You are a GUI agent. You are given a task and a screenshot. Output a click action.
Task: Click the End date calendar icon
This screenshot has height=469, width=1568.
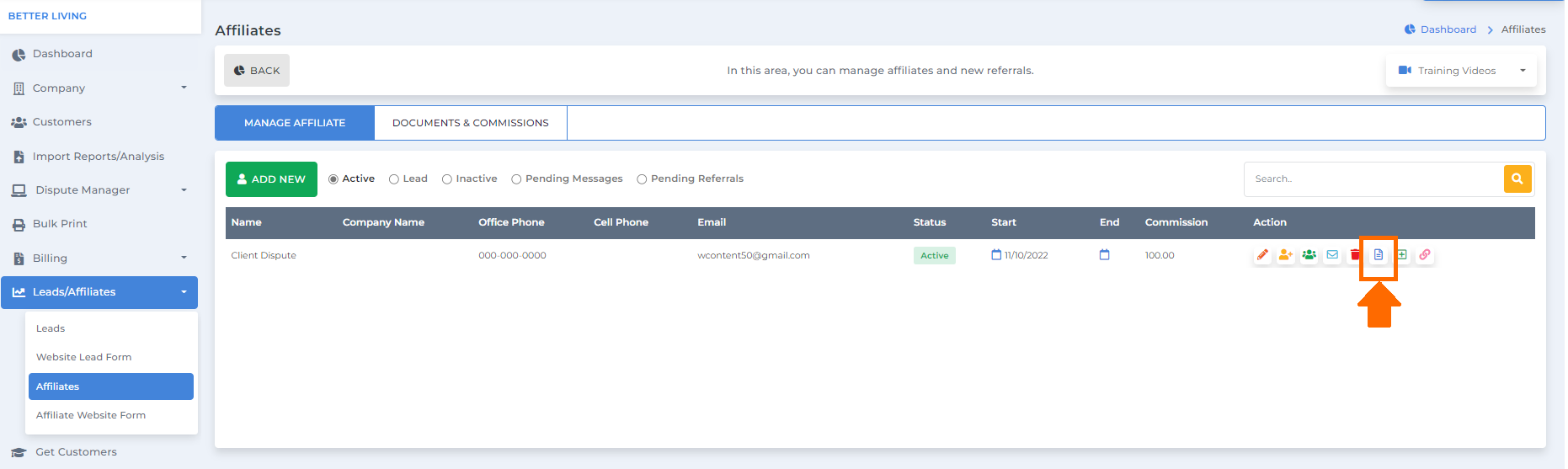click(1105, 254)
